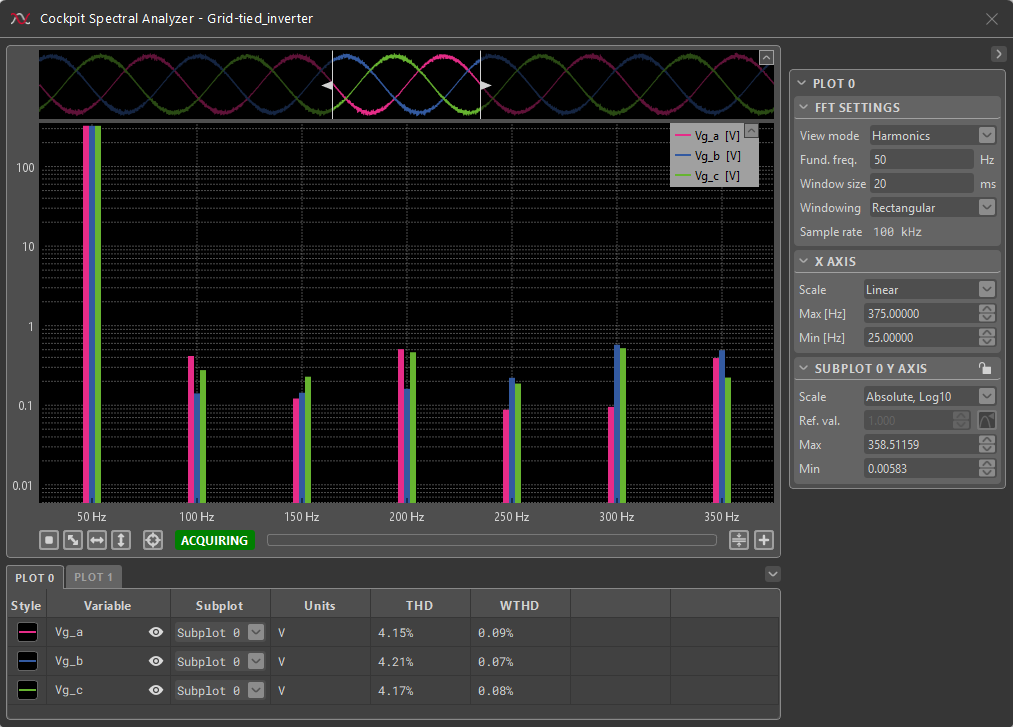Toggle visibility of the Vg_b signal

point(156,661)
